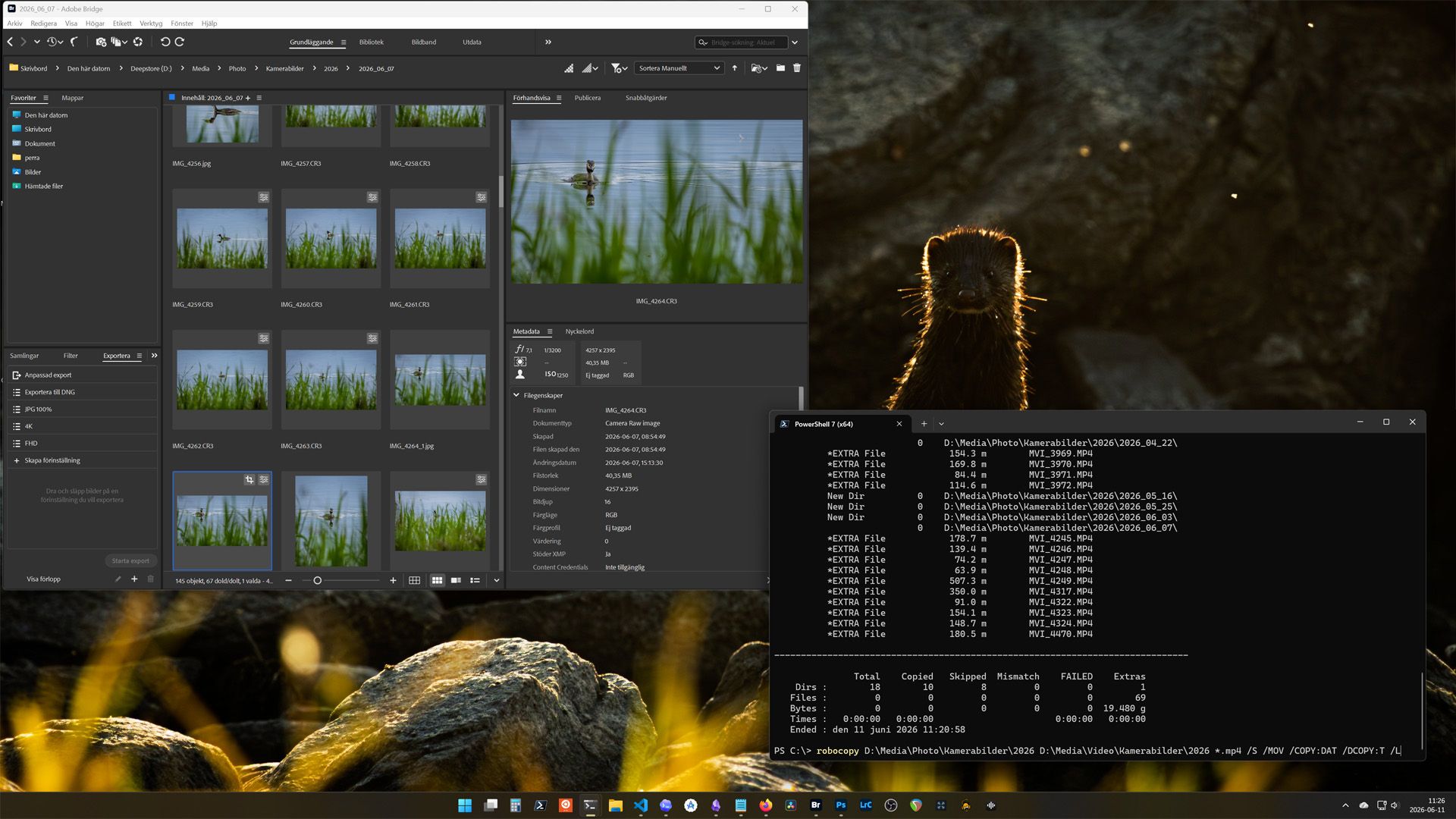Screen dimensions: 1456x819
Task: Switch to the Bildband workspace
Action: coord(423,42)
